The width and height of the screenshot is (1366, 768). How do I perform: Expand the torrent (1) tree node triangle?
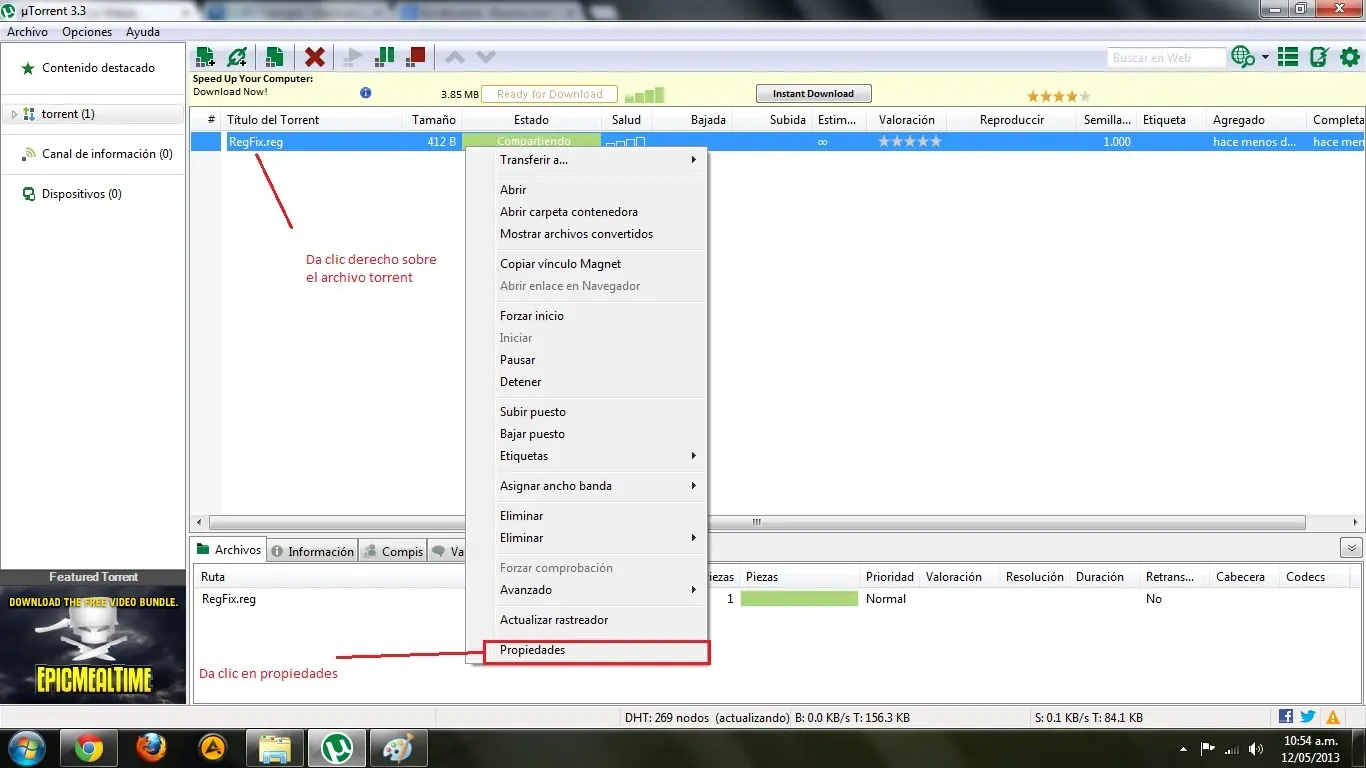click(14, 114)
